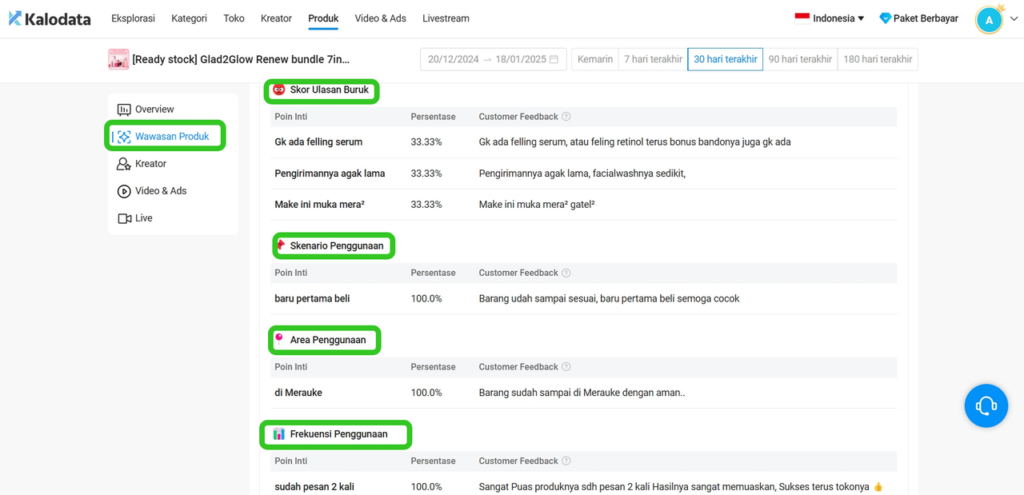1024x495 pixels.
Task: Open Overview in the sidebar
Action: tap(146, 109)
